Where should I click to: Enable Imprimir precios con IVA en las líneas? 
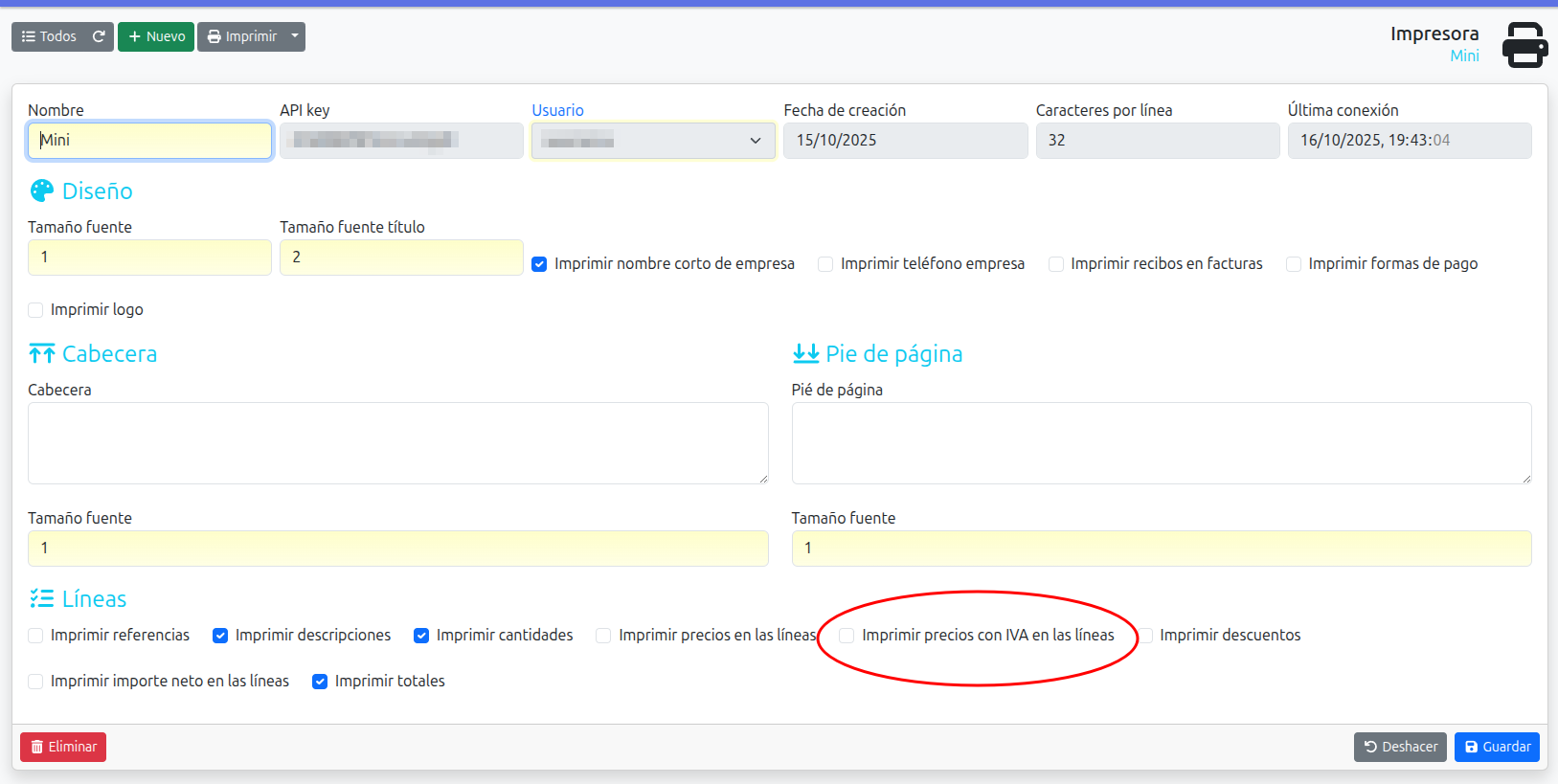tap(847, 636)
